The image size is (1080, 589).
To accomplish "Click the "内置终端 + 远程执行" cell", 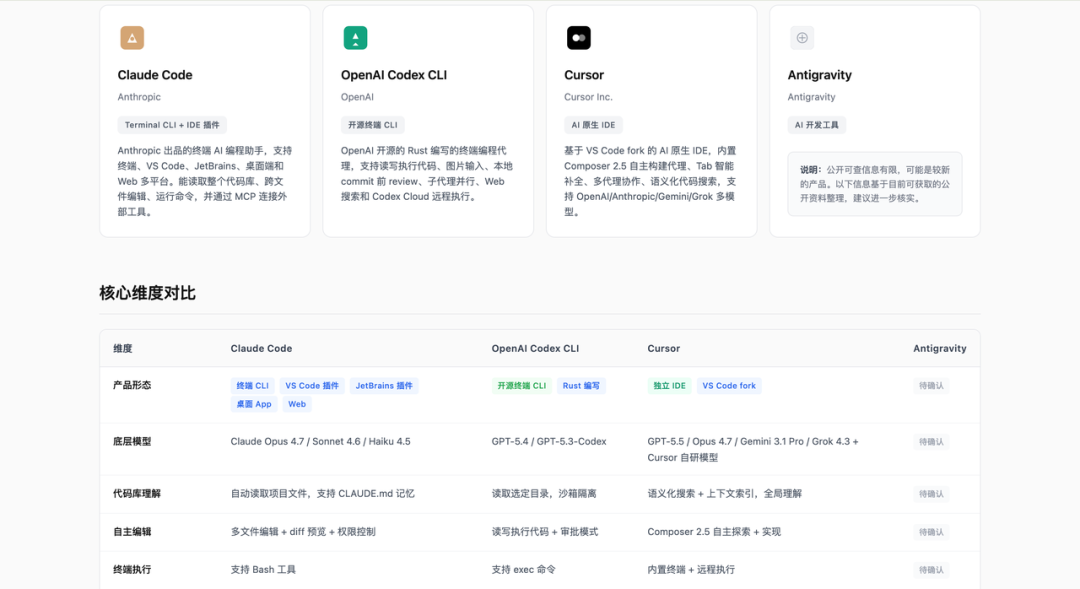I will point(691,570).
